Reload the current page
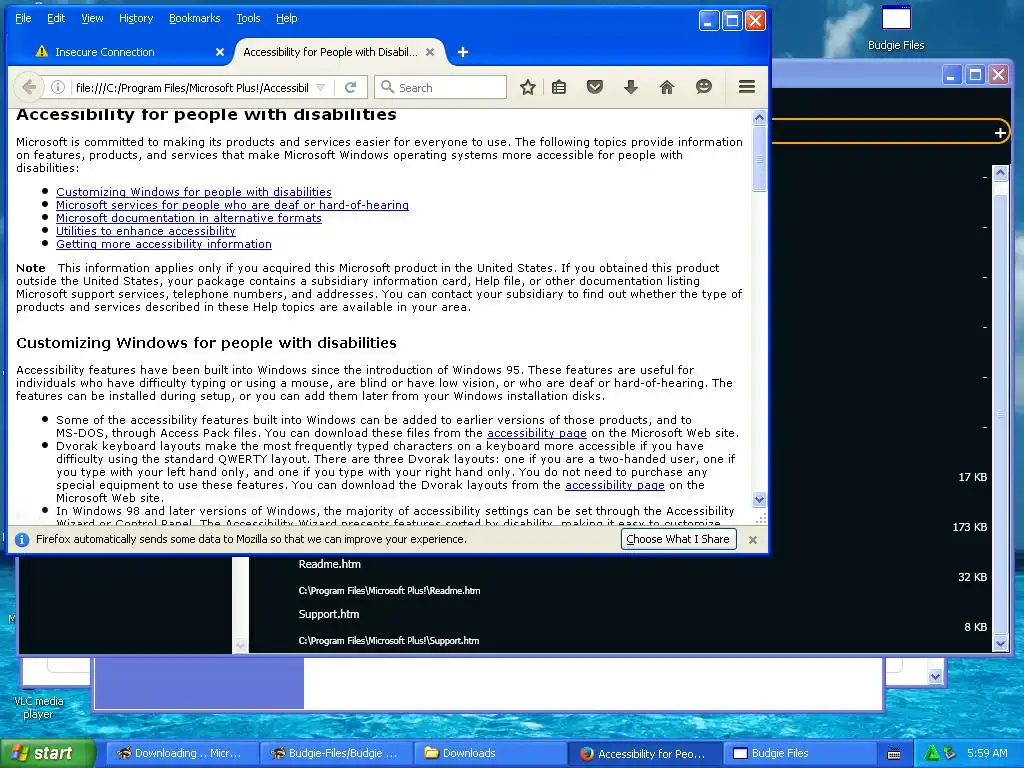 tap(351, 88)
